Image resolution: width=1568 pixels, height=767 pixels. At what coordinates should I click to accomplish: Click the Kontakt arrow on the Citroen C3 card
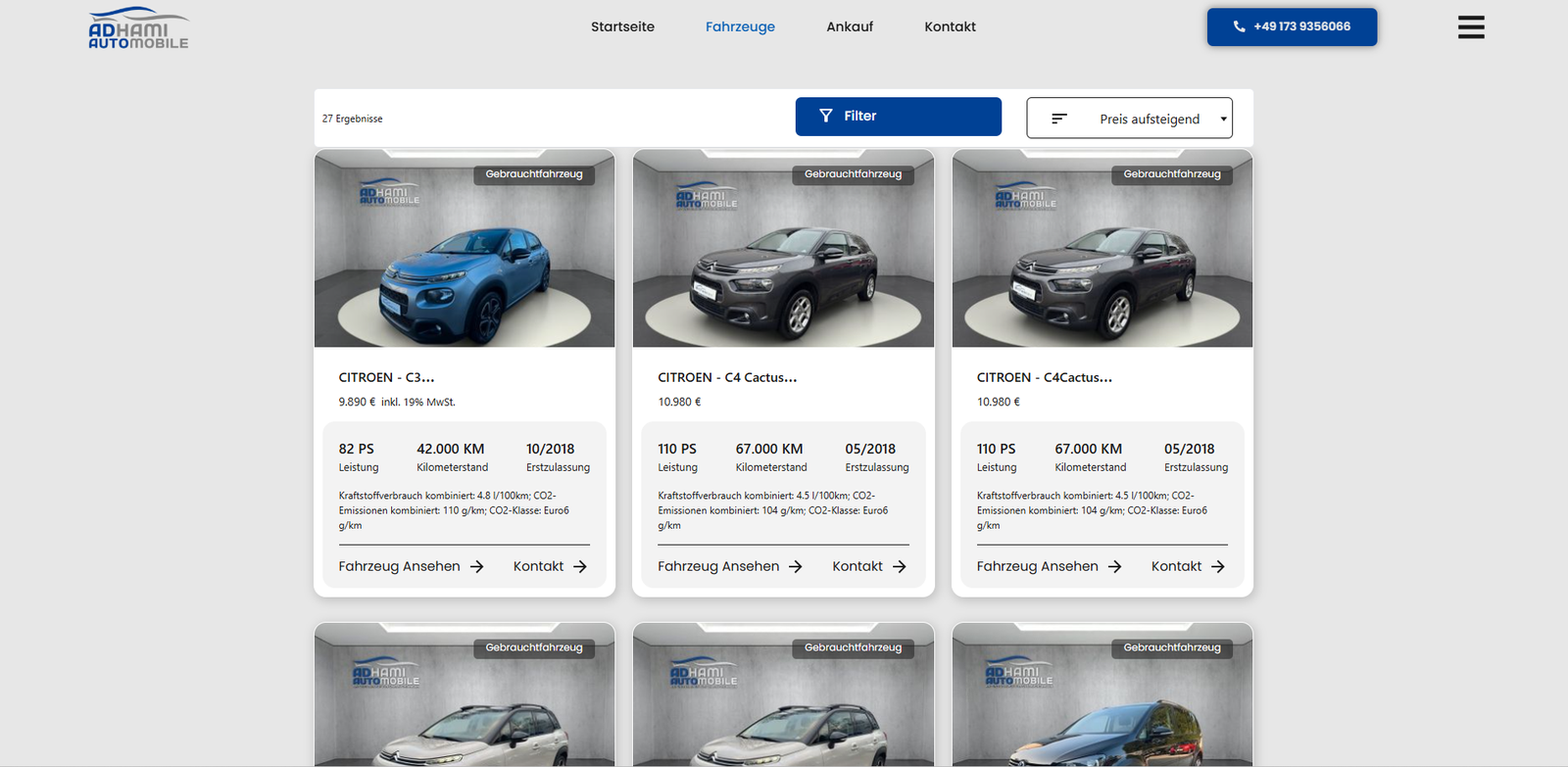pyautogui.click(x=580, y=566)
